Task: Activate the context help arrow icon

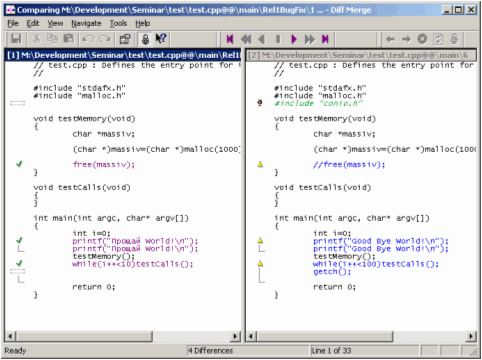Action: (x=161, y=39)
